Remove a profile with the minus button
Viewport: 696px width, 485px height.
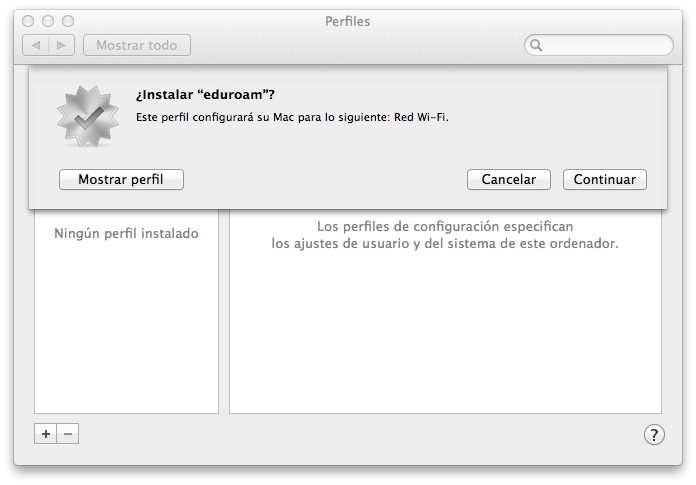(68, 434)
